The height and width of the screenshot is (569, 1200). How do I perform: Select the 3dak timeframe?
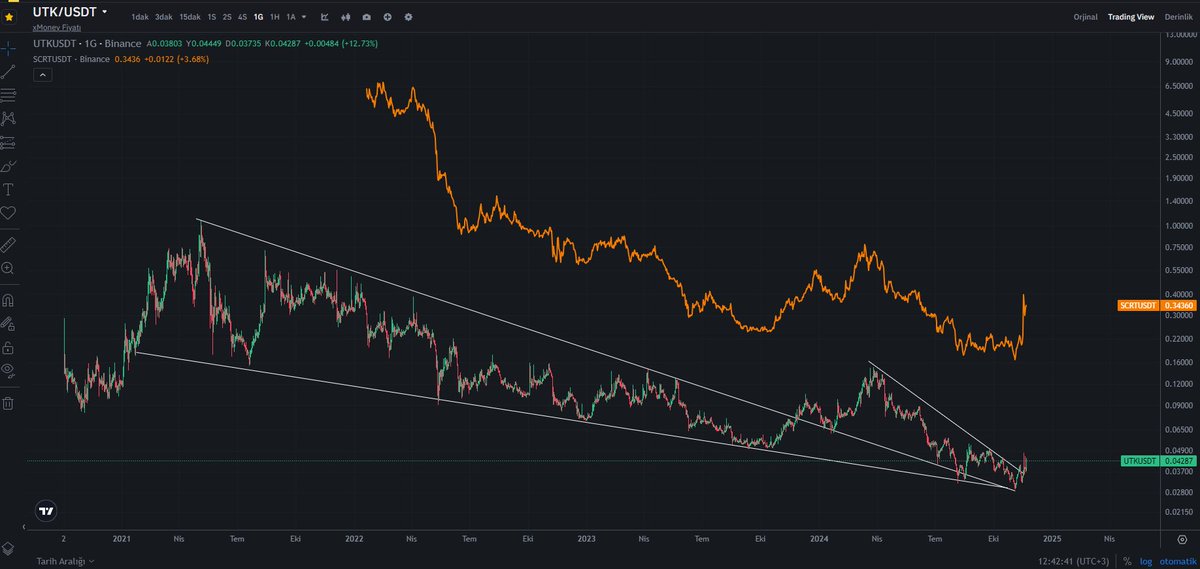tap(164, 17)
